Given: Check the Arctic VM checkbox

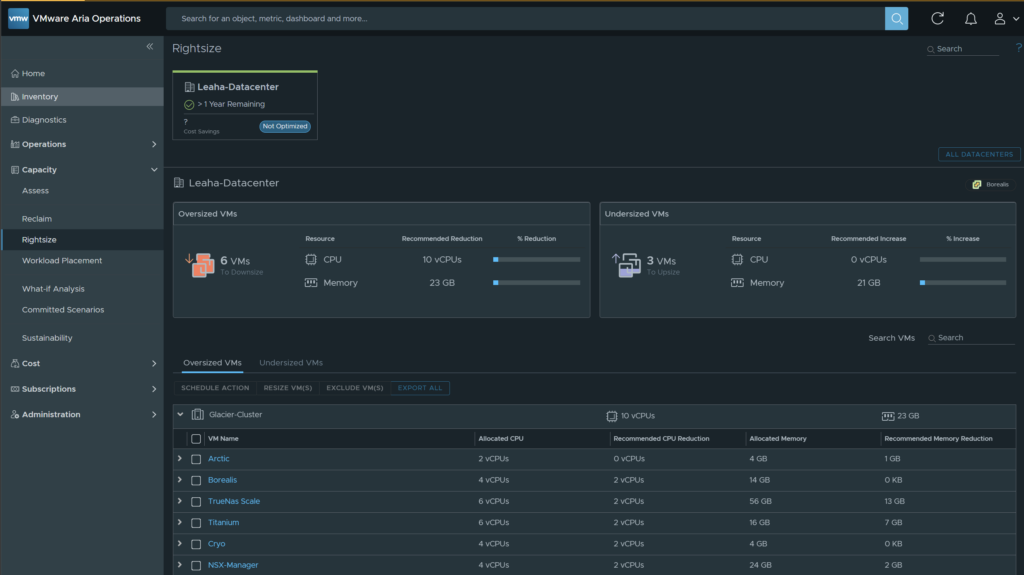Looking at the screenshot, I should tap(196, 459).
